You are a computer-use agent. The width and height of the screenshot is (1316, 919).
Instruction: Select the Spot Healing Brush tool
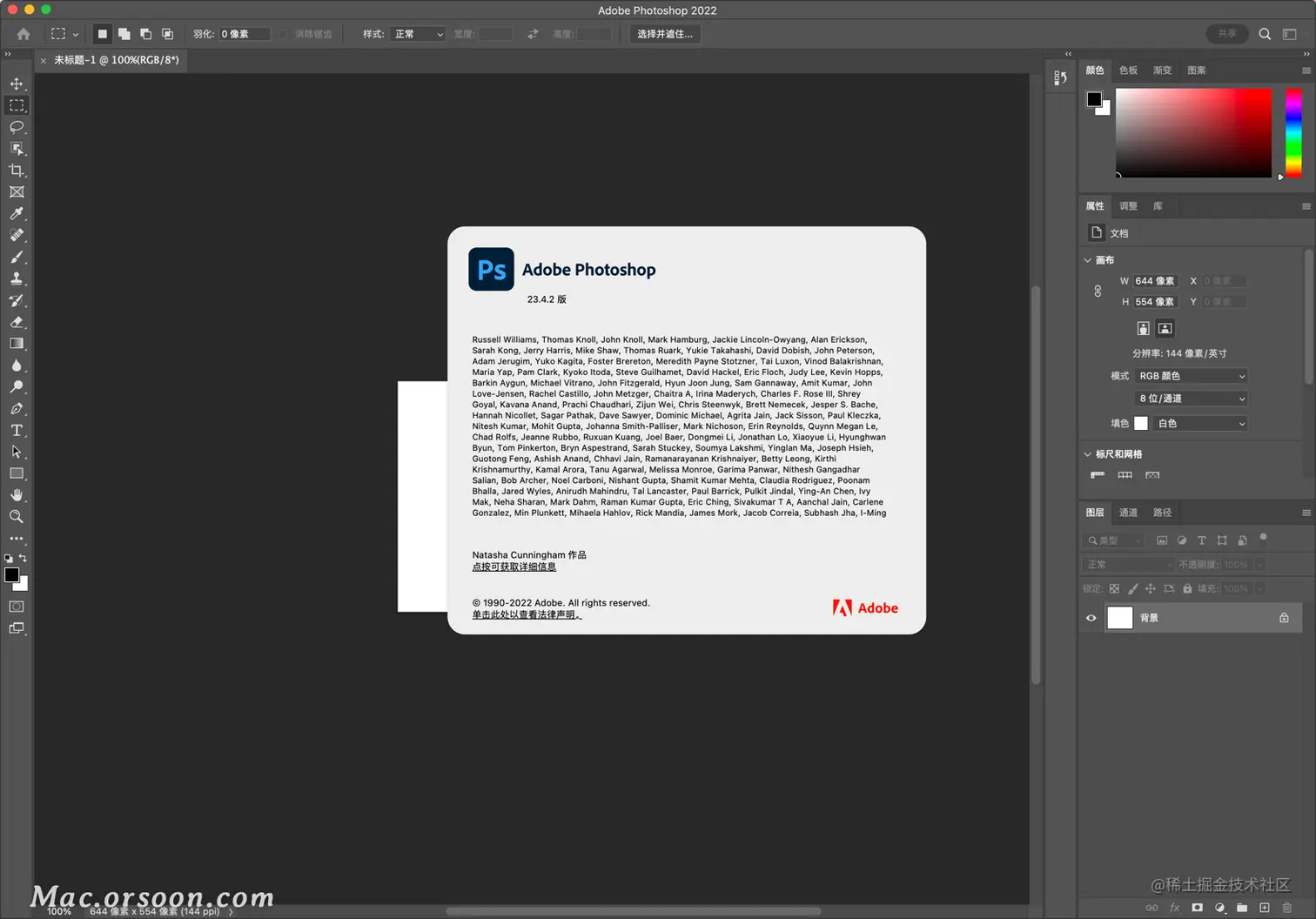17,235
